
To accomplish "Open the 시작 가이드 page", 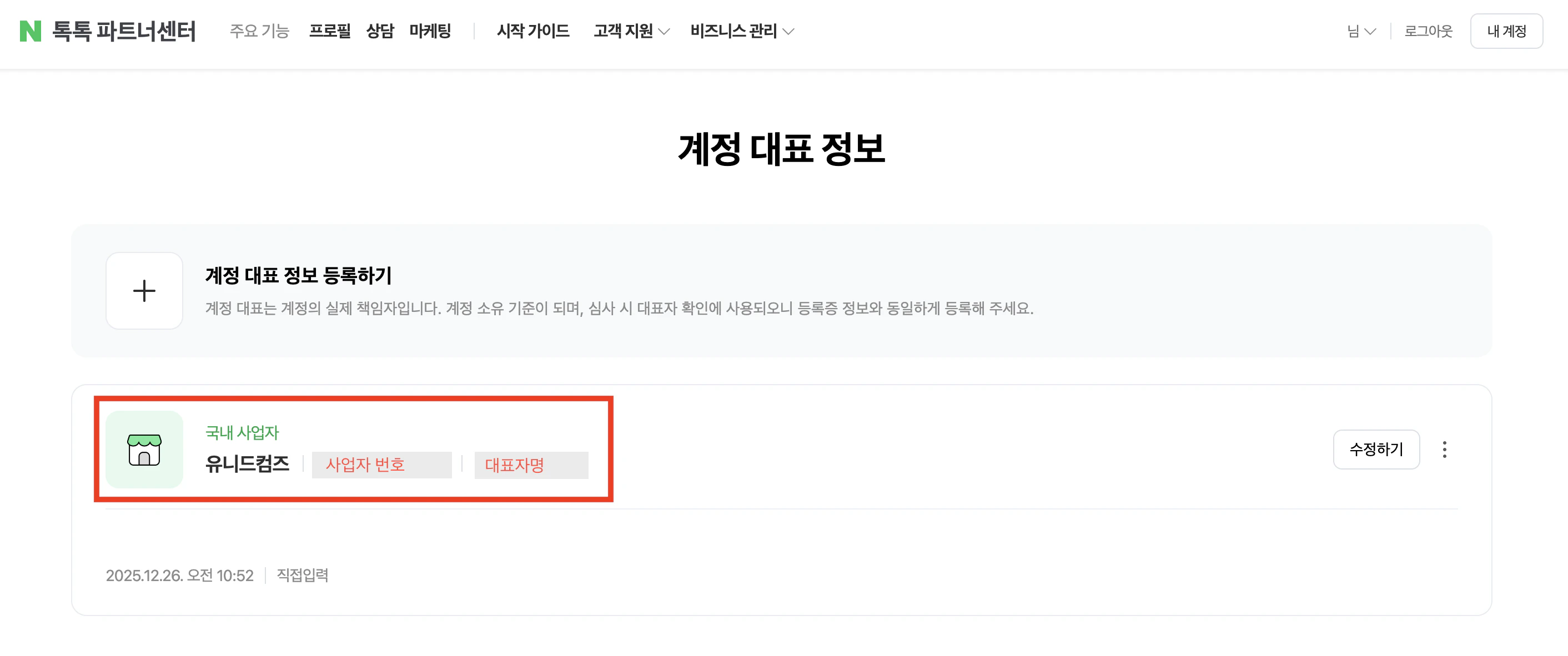I will pyautogui.click(x=532, y=32).
